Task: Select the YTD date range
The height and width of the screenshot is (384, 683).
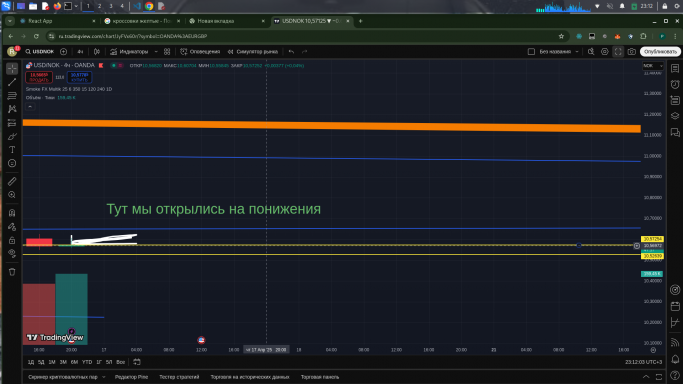Action: [87, 362]
